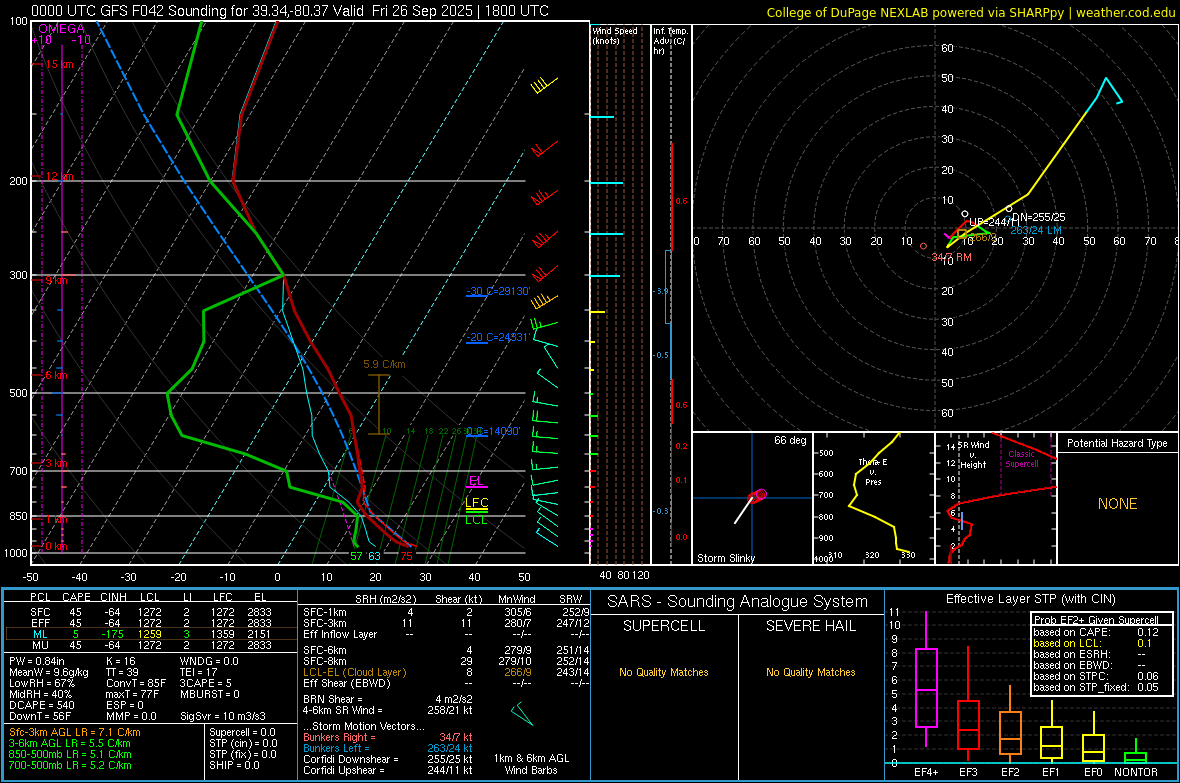Click the Bunkers Left = 263/24 kt line

click(388, 748)
